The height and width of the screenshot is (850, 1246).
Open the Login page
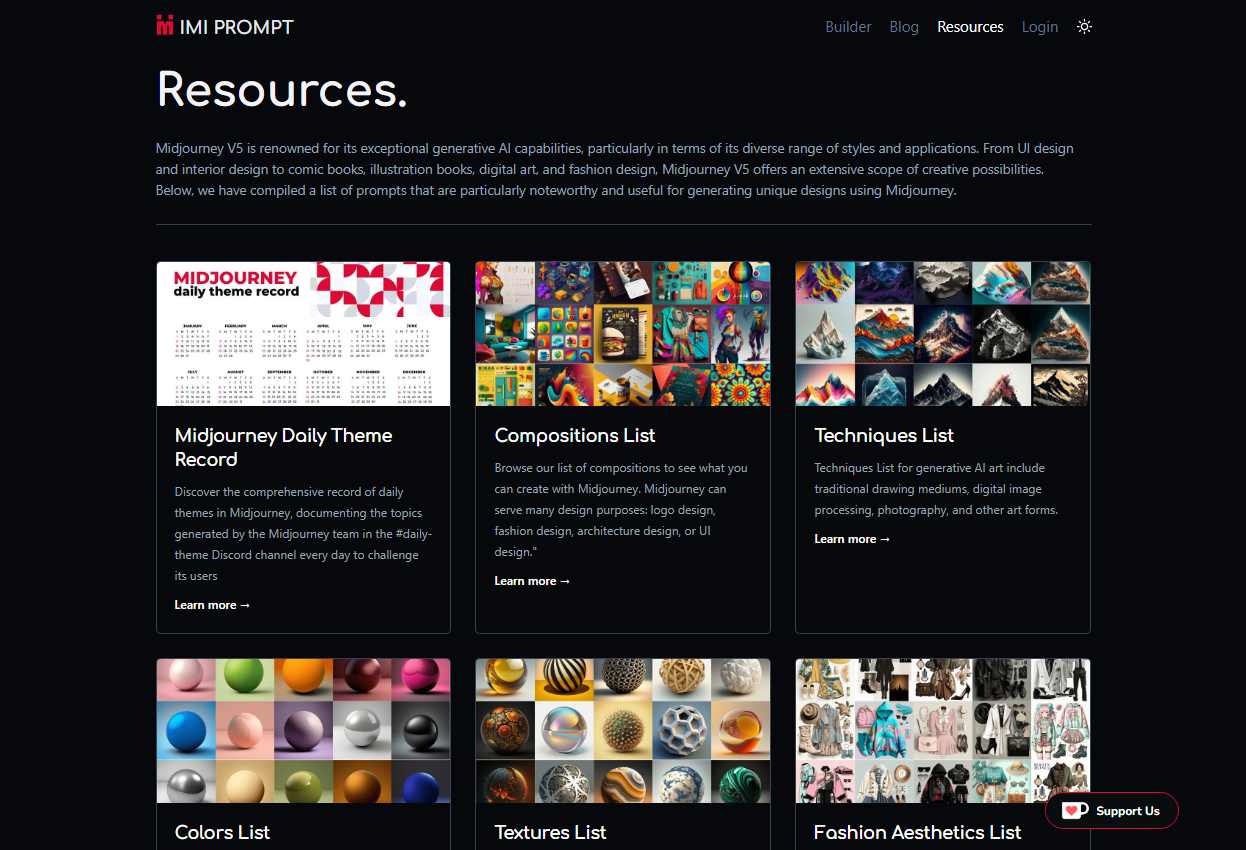click(x=1040, y=27)
